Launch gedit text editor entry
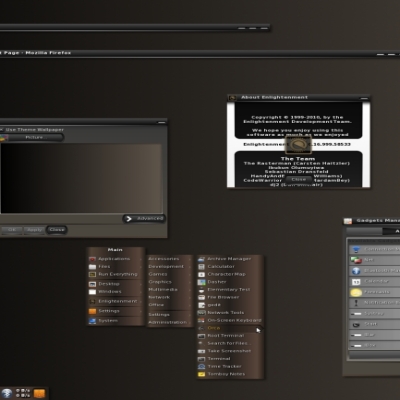This screenshot has width=400, height=400. coord(230,305)
